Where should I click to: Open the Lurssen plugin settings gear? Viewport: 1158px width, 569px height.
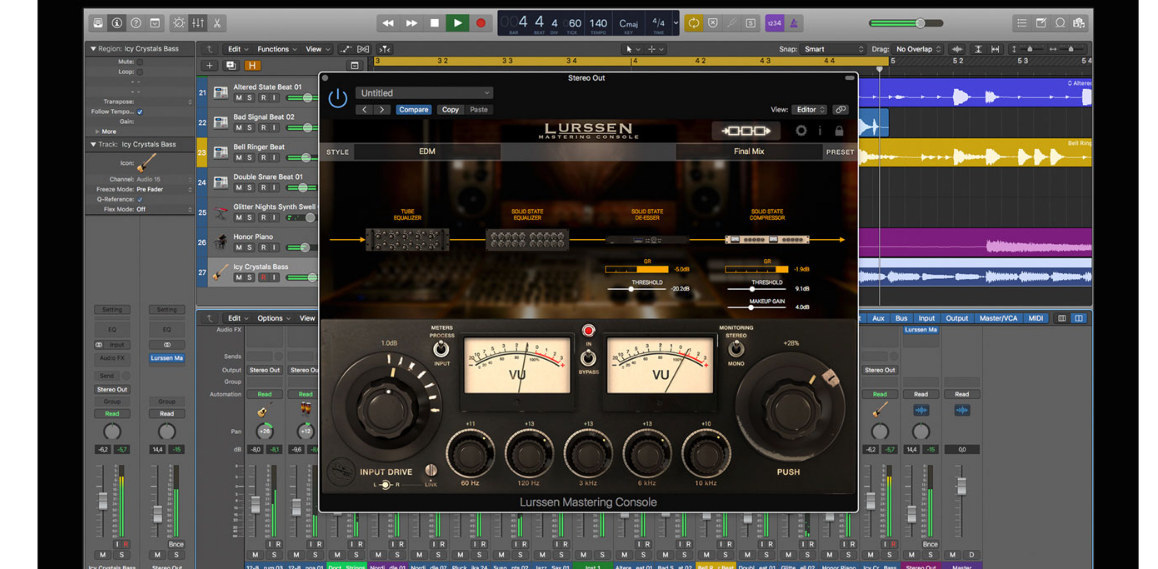pos(801,131)
